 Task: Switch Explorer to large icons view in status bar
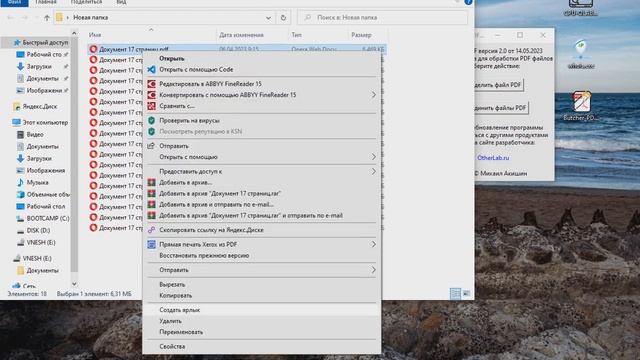[x=467, y=293]
